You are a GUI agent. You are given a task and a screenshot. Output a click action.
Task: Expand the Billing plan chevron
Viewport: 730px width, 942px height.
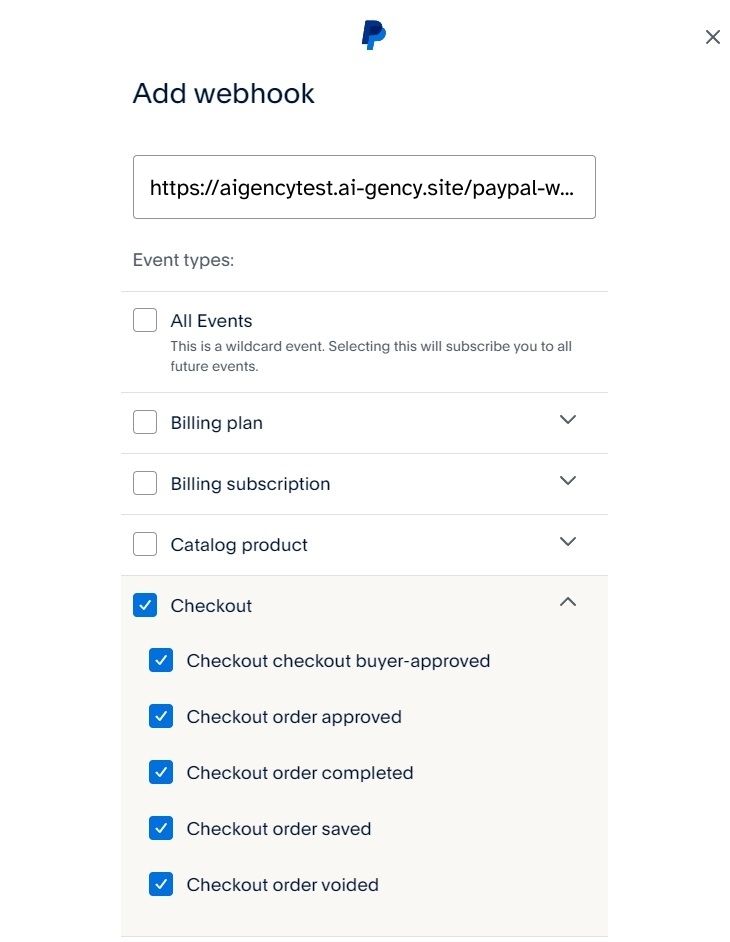[568, 420]
